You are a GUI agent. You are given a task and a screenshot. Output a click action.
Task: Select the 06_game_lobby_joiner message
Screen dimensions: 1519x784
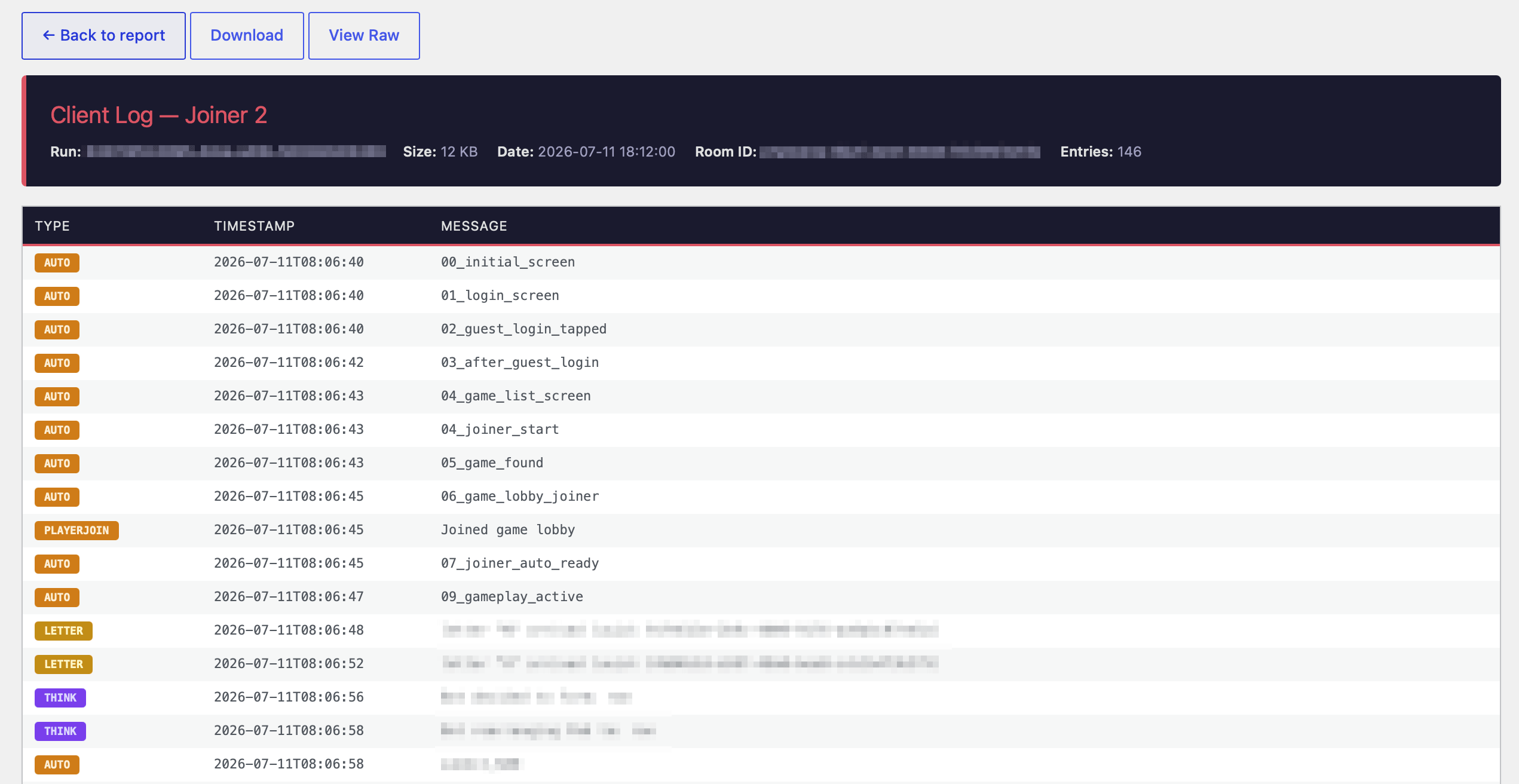click(x=520, y=497)
